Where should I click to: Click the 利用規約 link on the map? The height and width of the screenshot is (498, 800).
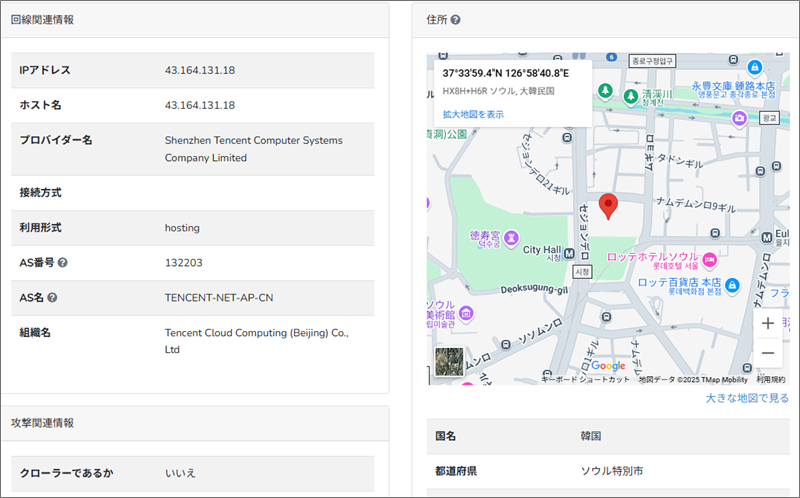pyautogui.click(x=770, y=380)
